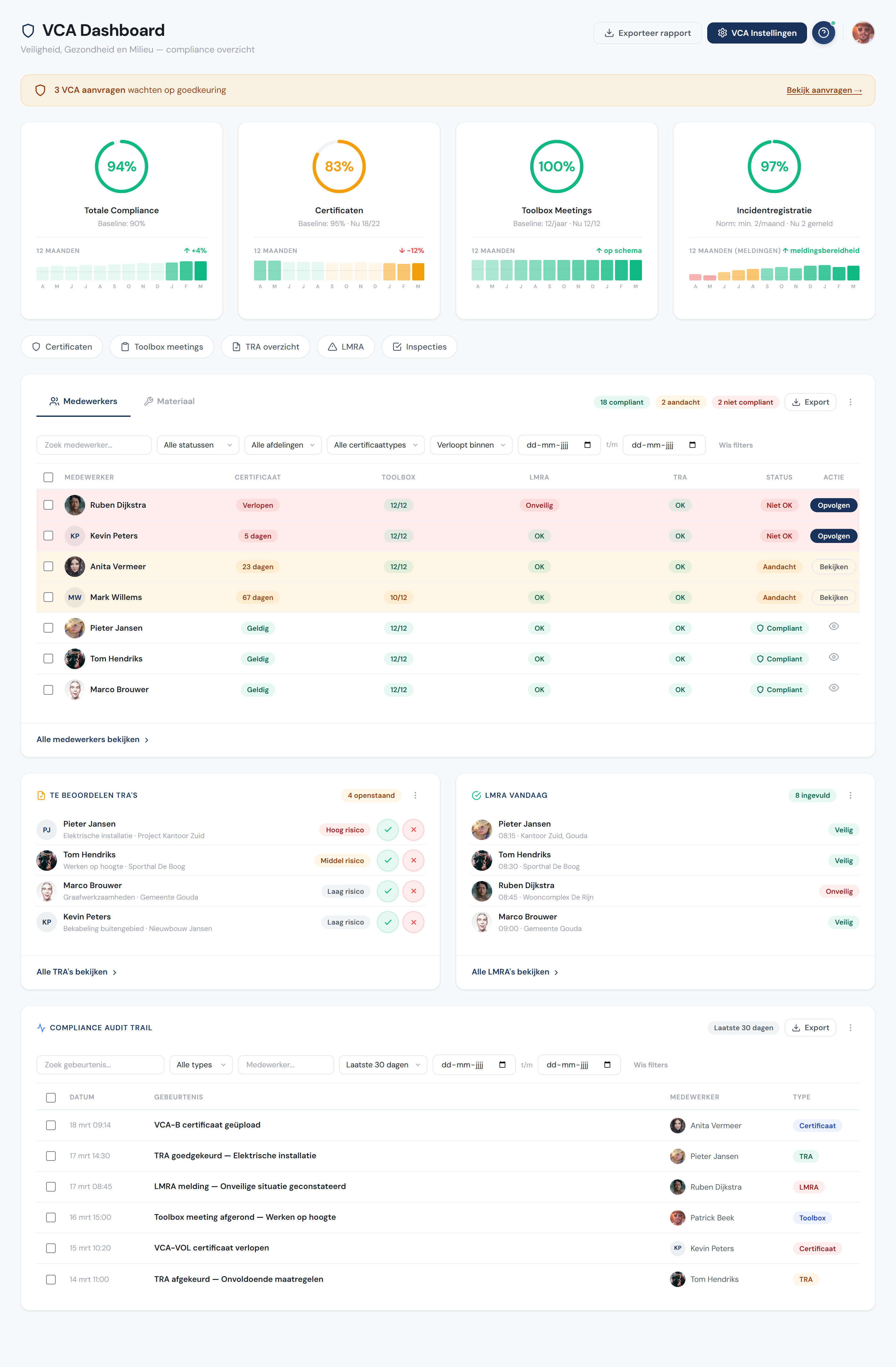Type in the Zoek medewerker search field
Viewport: 896px width, 1367px height.
(93, 445)
